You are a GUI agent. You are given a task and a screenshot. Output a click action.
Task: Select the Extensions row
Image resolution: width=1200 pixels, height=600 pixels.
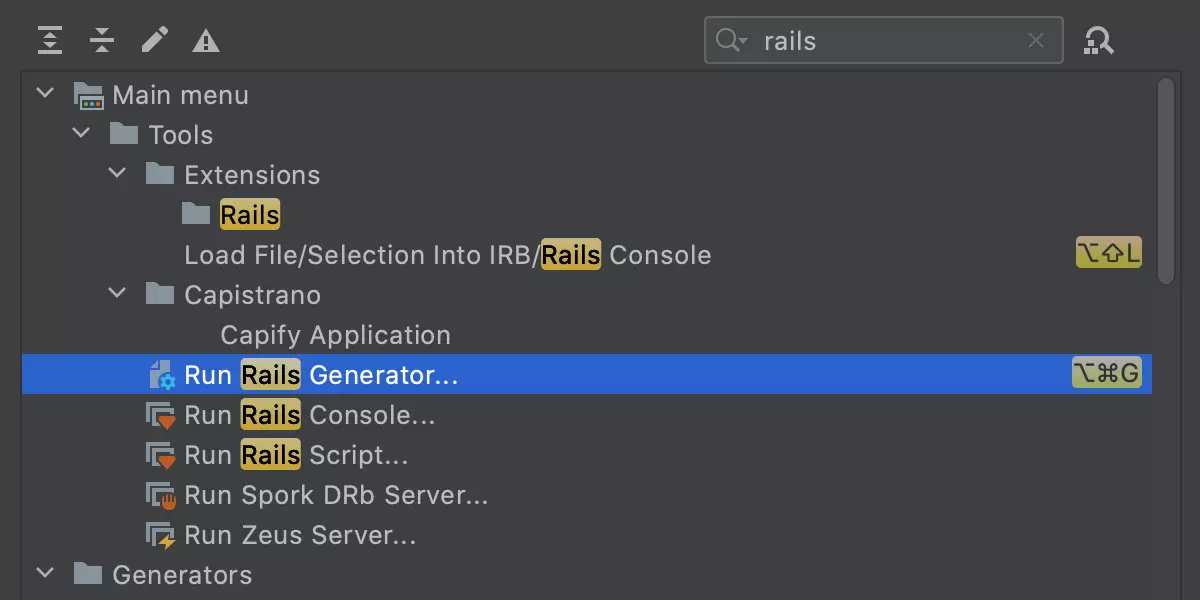pos(587,175)
